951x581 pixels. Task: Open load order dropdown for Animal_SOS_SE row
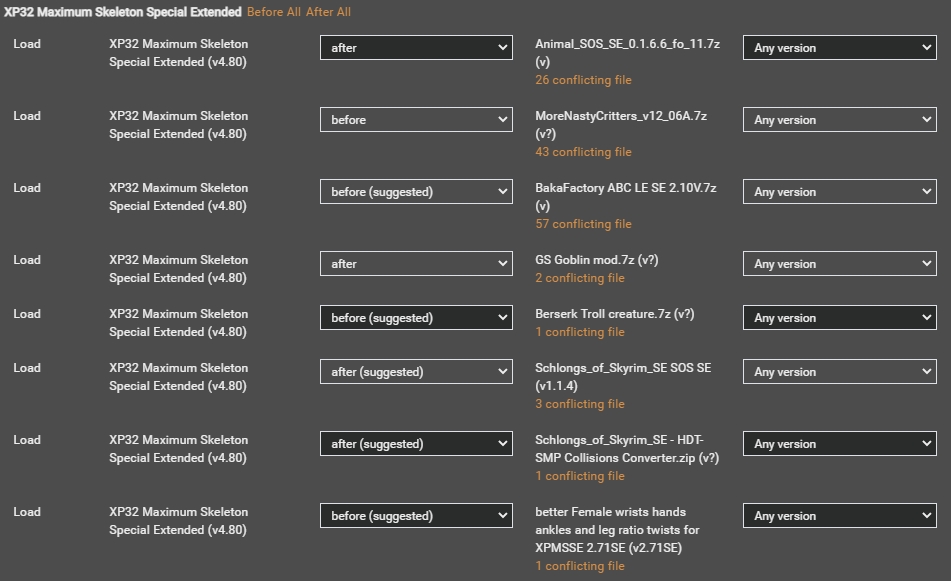point(416,48)
